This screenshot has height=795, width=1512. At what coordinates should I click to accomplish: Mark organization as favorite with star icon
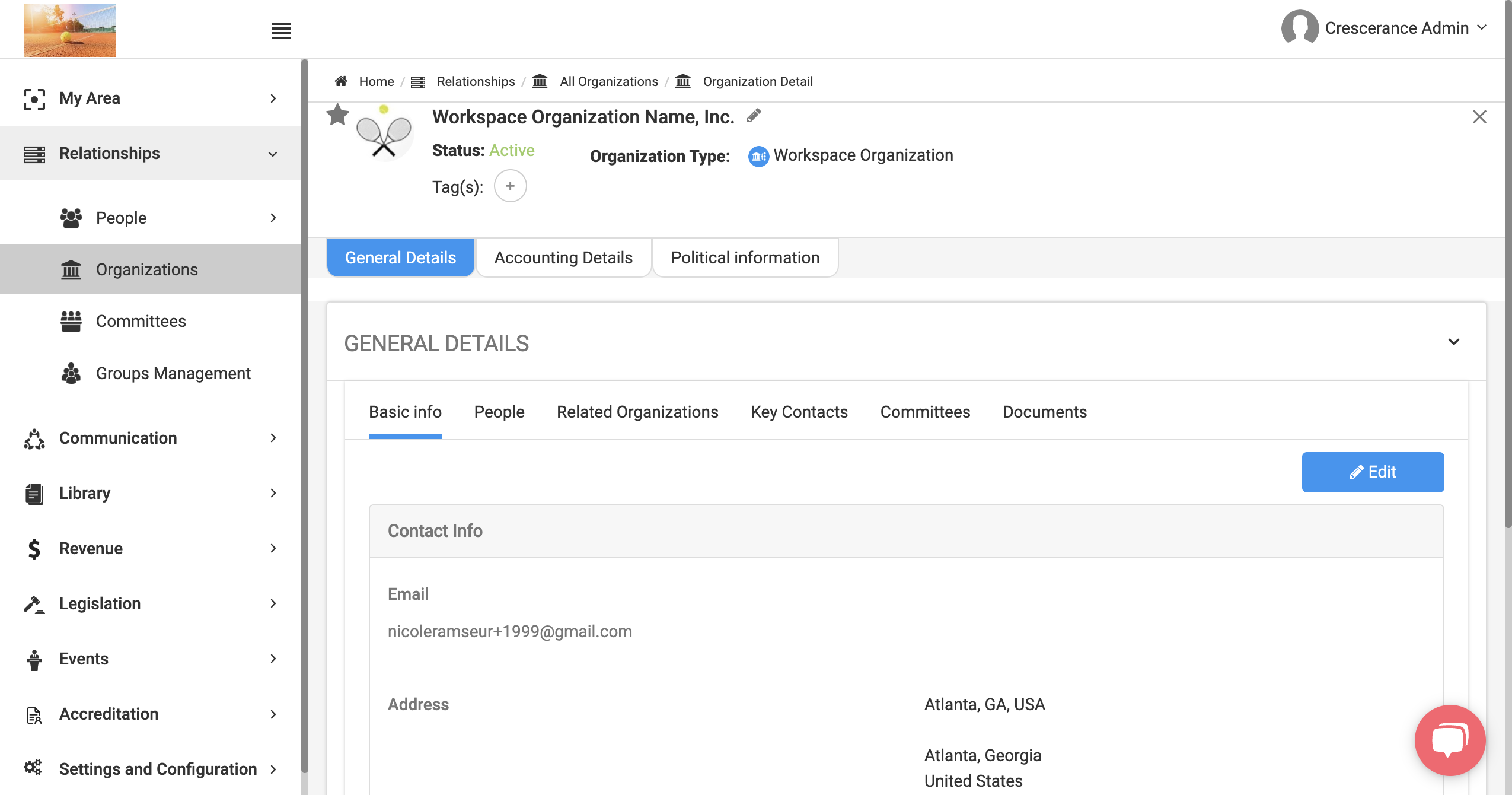point(337,115)
